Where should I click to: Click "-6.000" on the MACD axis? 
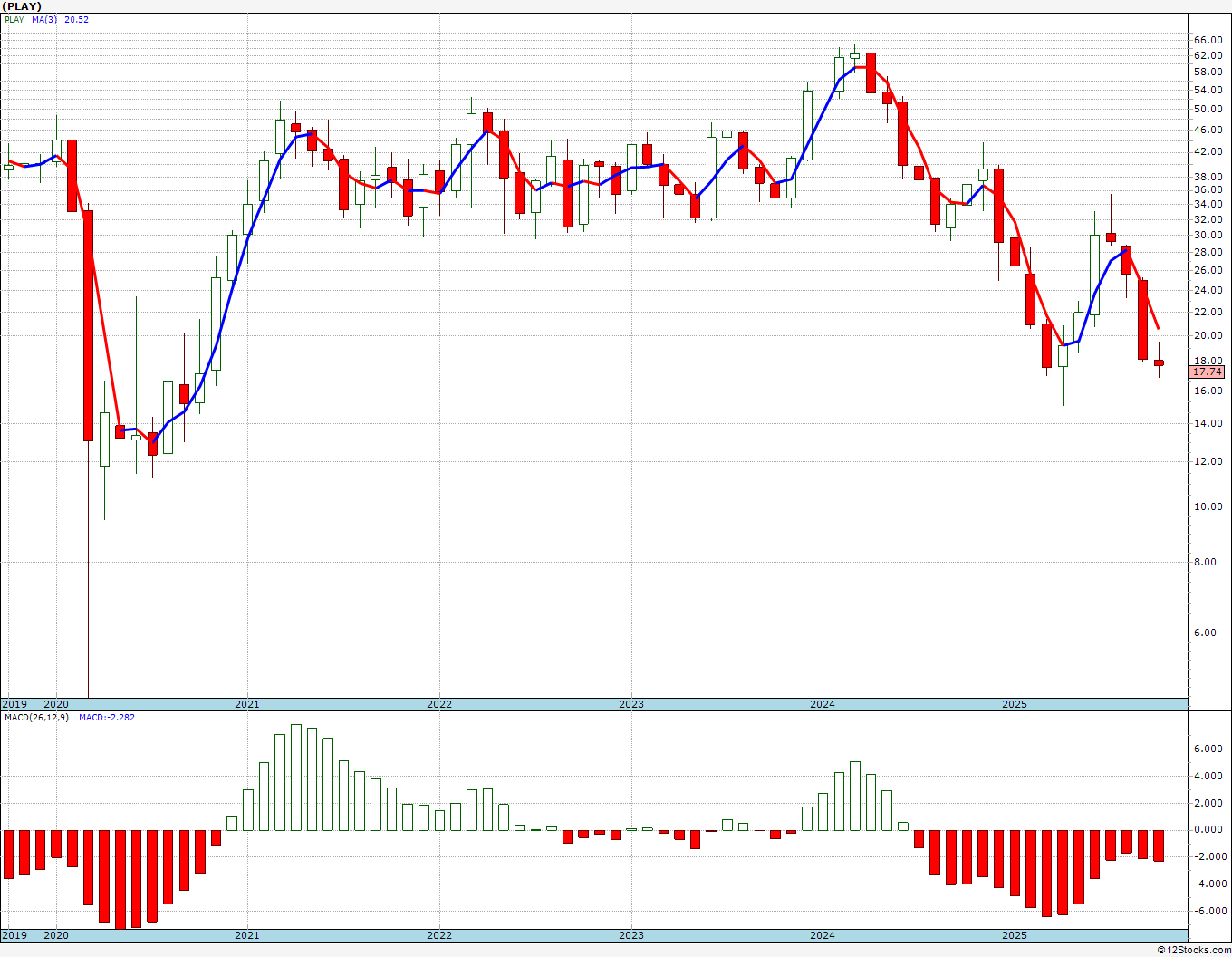point(1209,912)
